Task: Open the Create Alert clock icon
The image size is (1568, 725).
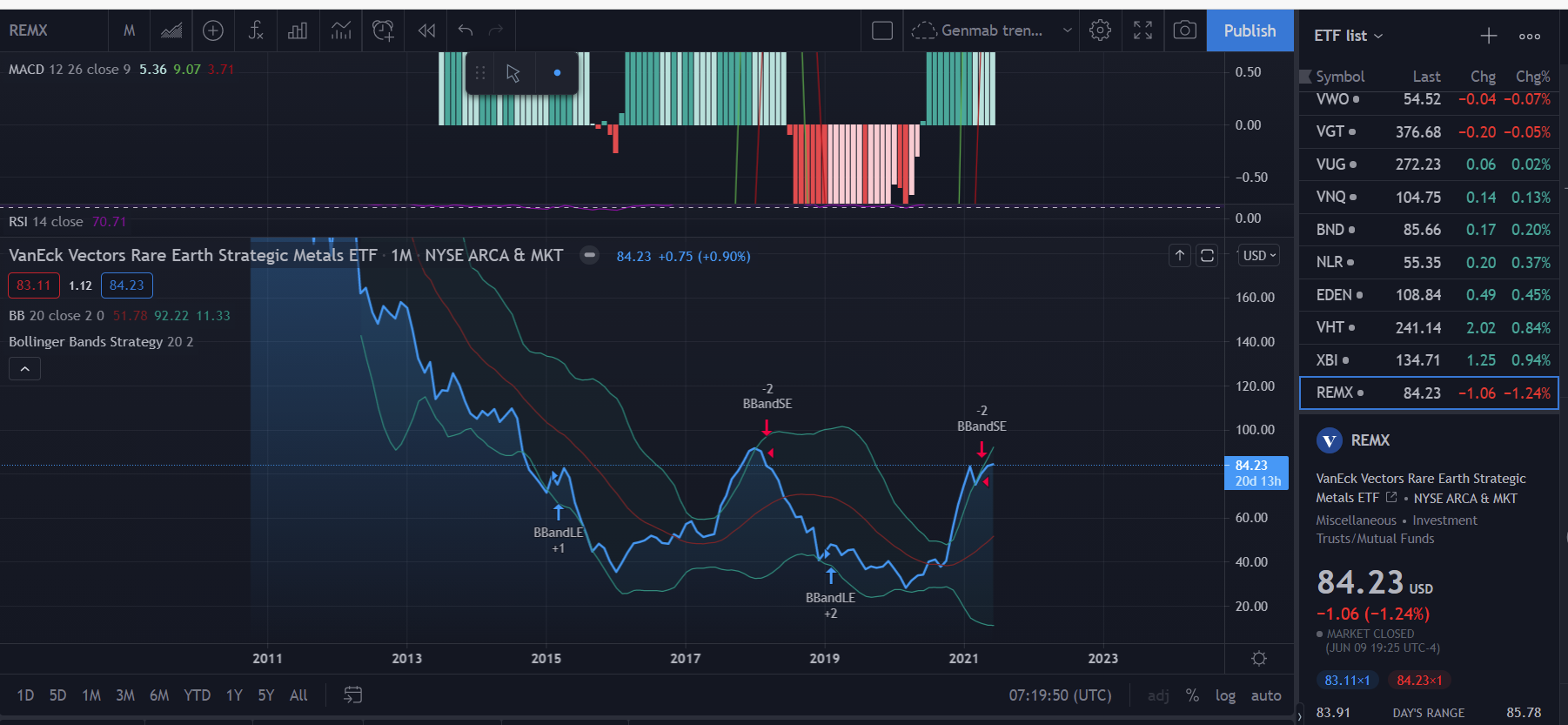Action: coord(383,31)
